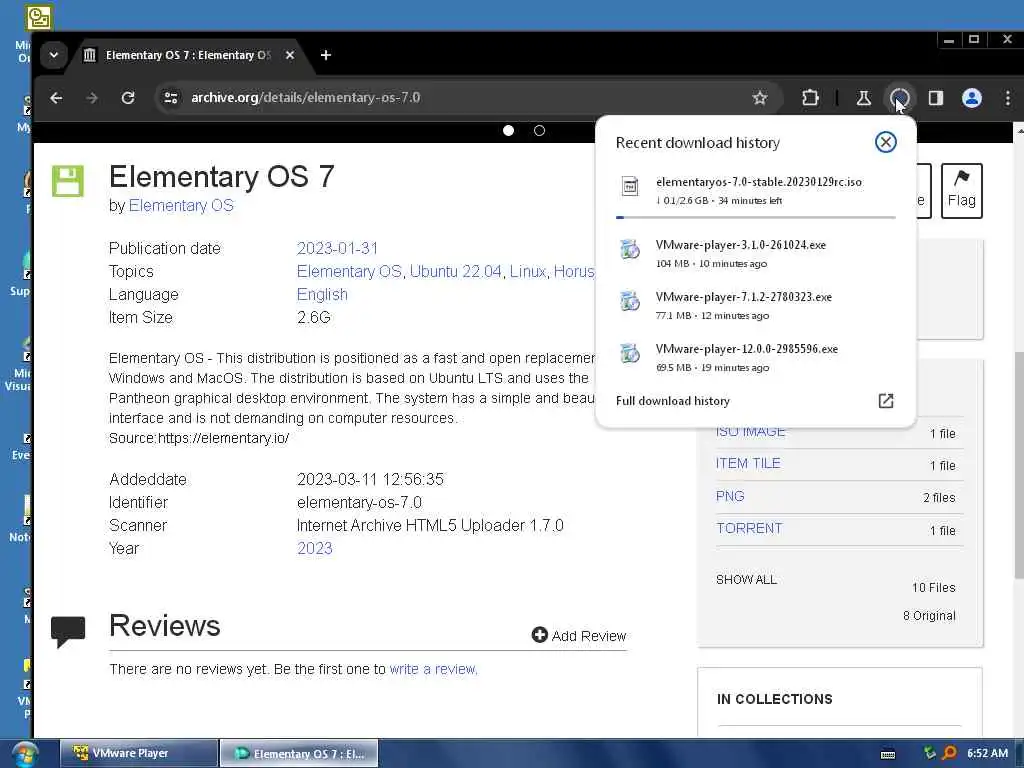This screenshot has height=768, width=1024.
Task: Click the 8 Original count text
Action: 929,616
